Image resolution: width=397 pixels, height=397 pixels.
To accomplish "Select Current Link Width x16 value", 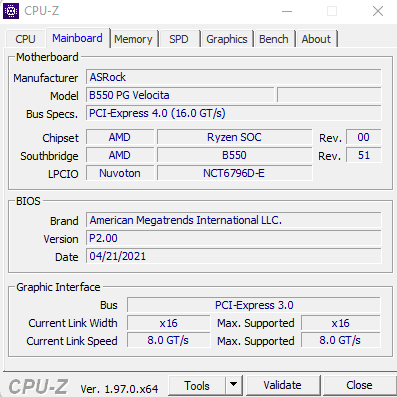I will (x=169, y=323).
